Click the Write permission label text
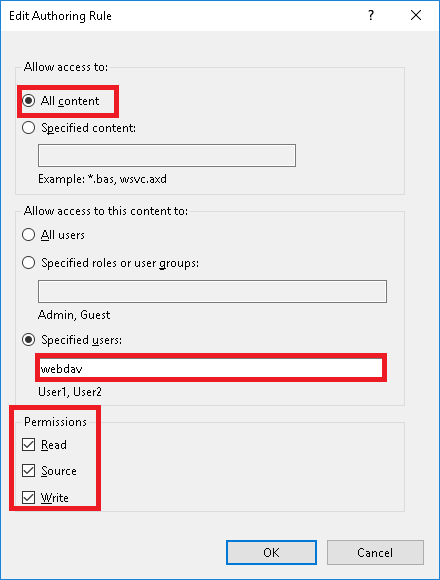 click(x=55, y=498)
